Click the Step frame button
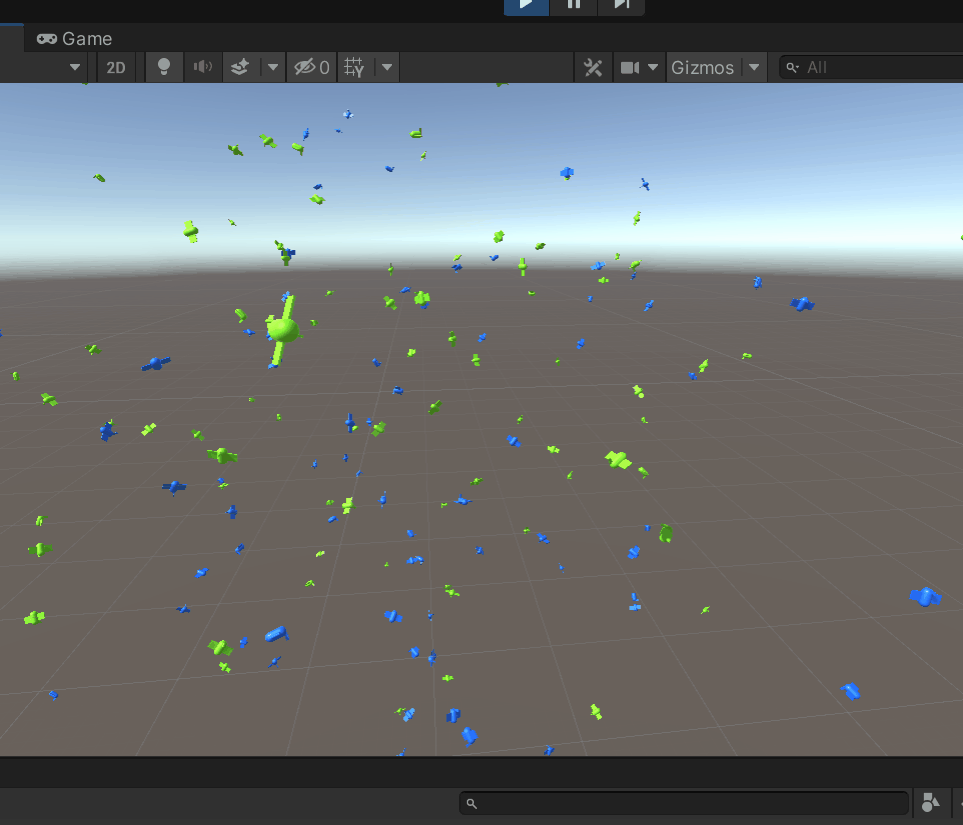This screenshot has width=963, height=825. 621,6
